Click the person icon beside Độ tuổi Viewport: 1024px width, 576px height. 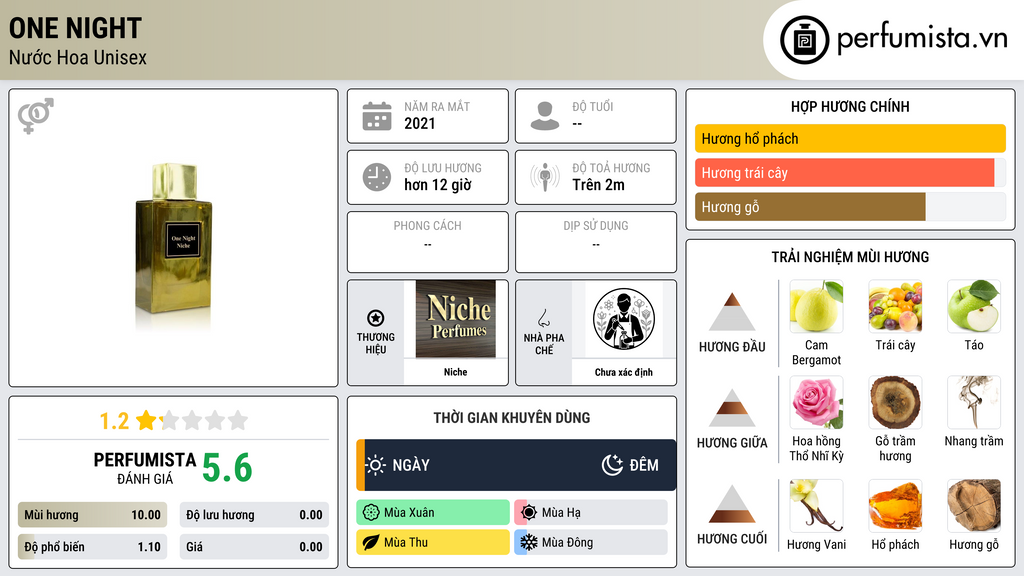[545, 116]
